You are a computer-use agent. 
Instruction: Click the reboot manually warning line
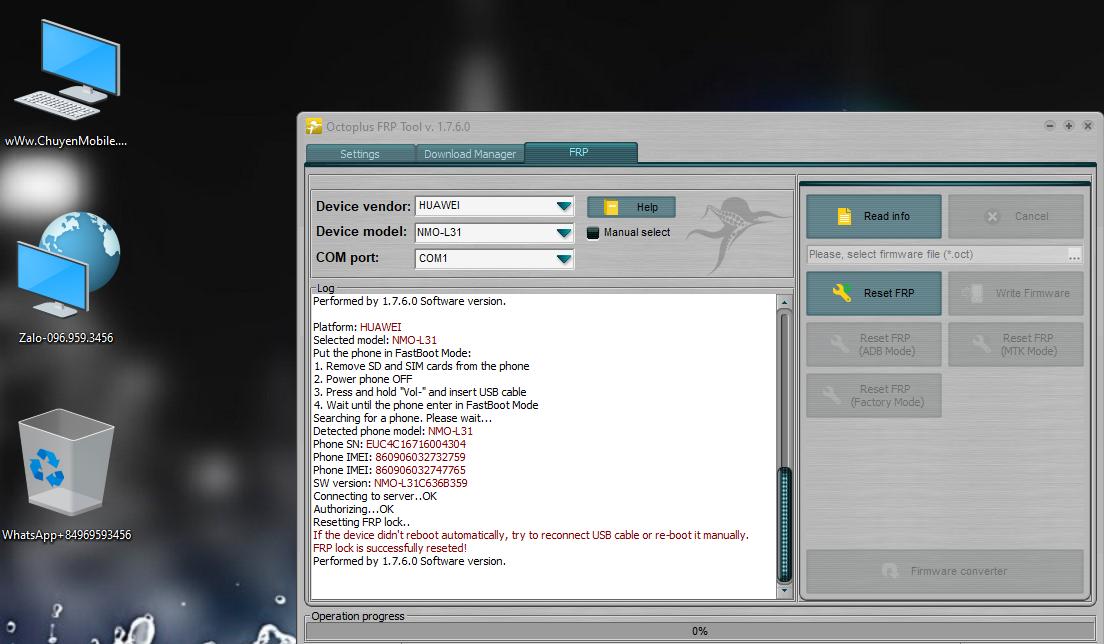[531, 535]
